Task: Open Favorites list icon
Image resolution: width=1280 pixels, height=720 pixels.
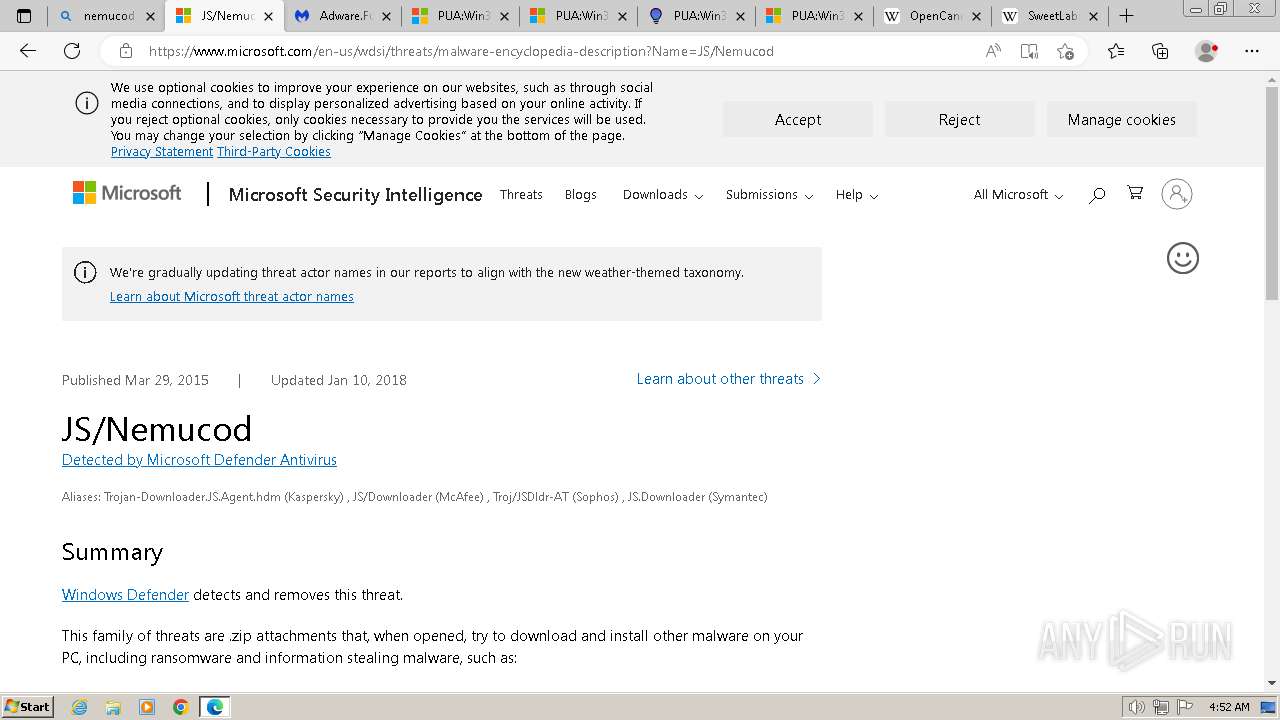Action: pos(1116,51)
